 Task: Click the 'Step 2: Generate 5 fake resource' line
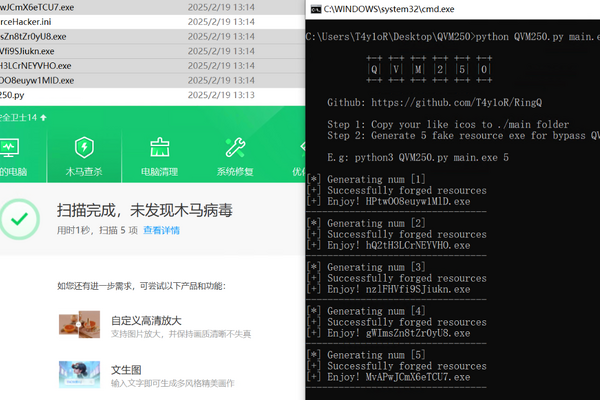pyautogui.click(x=463, y=136)
